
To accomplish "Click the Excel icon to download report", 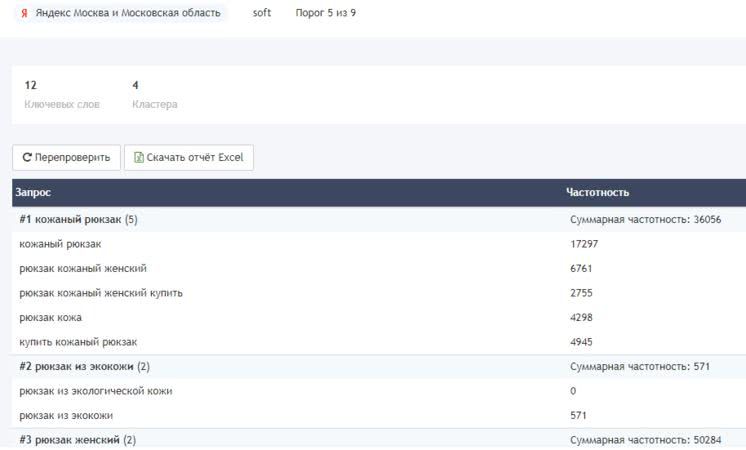I will [x=139, y=158].
